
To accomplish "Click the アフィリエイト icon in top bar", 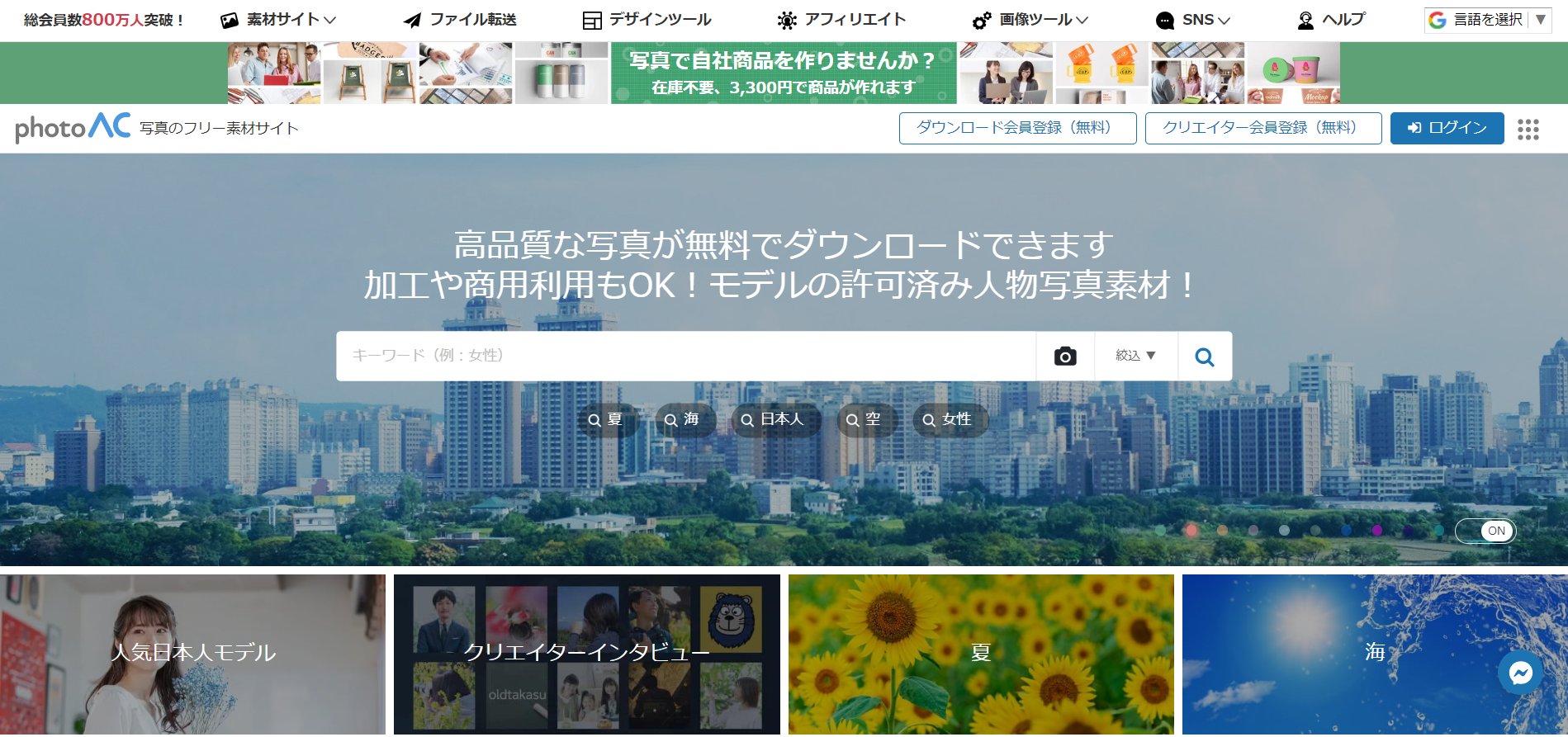I will tap(787, 21).
